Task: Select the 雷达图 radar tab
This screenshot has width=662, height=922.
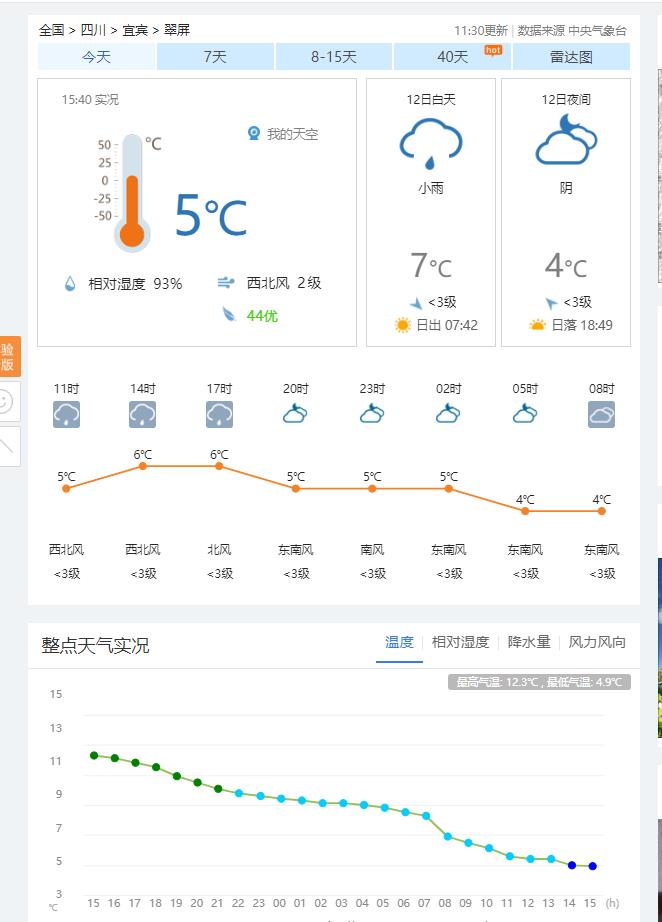Action: (x=571, y=57)
